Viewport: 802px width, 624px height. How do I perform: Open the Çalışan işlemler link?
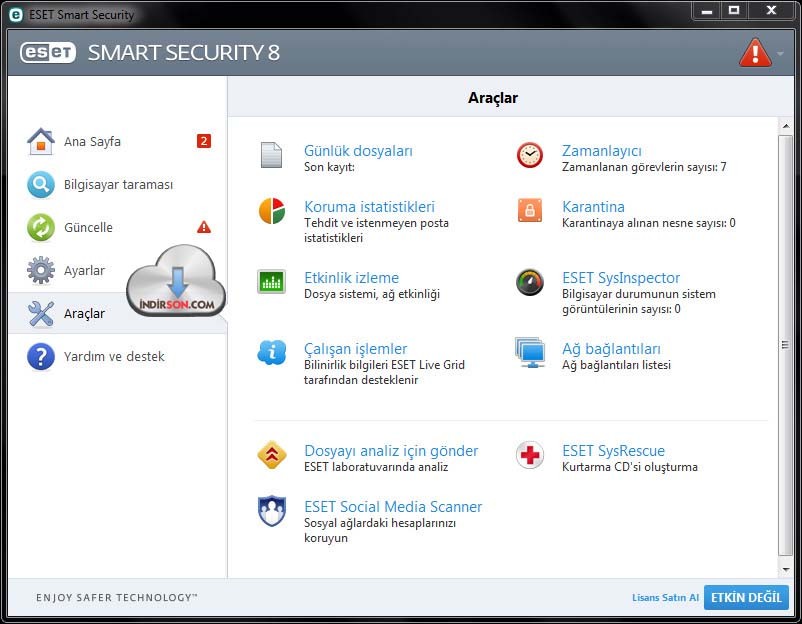coord(355,349)
